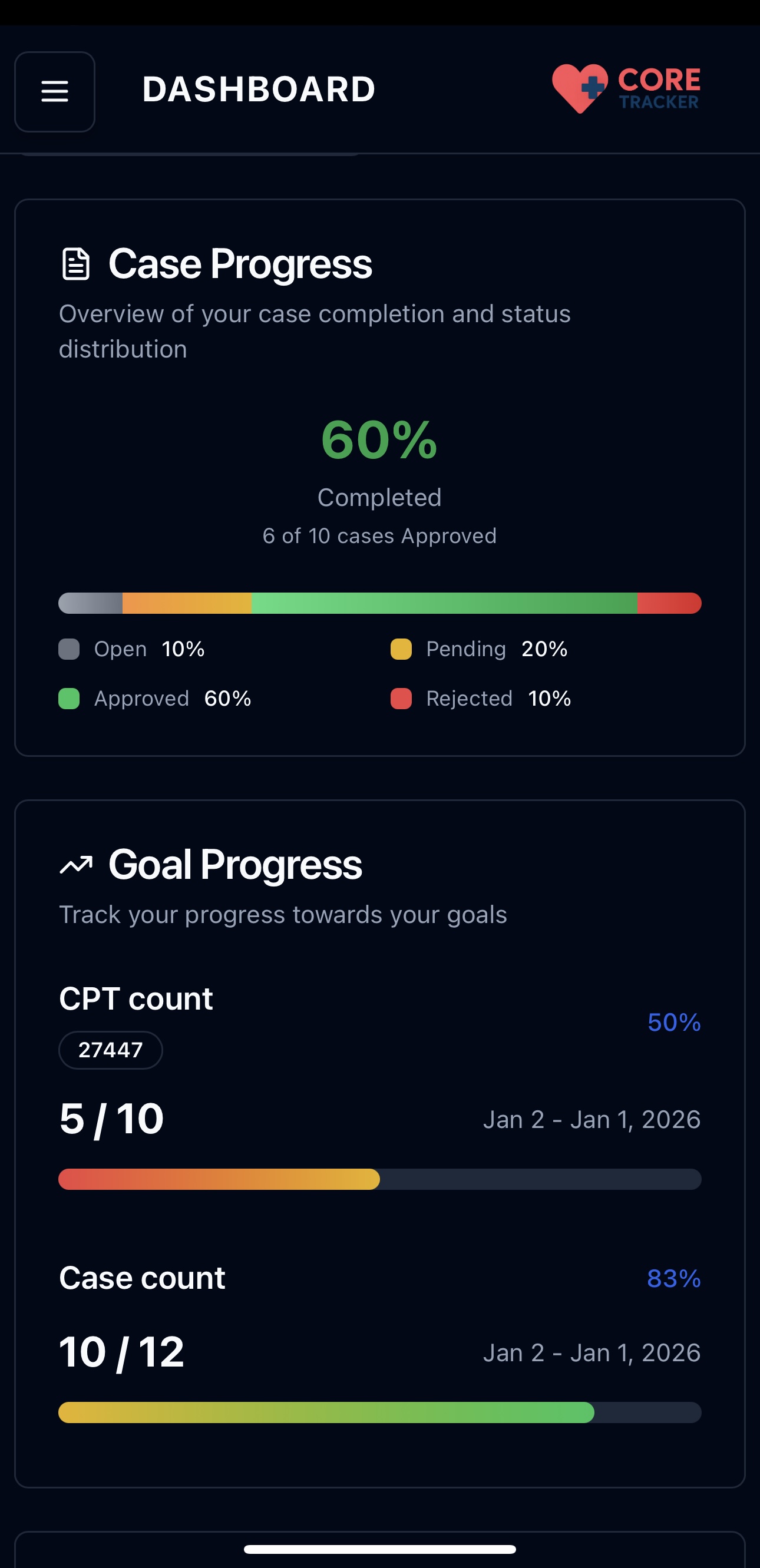Tap the green Approved status swatch
The width and height of the screenshot is (760, 1568).
[x=69, y=699]
